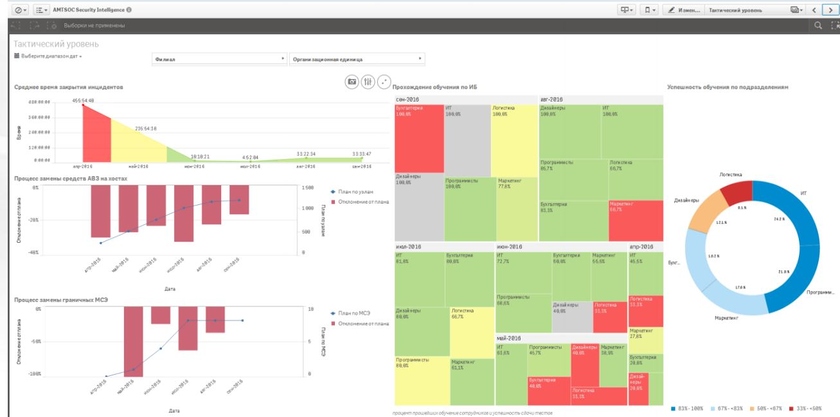840x417 pixels.
Task: Open exploration menu for the incident chart
Action: pos(367,81)
